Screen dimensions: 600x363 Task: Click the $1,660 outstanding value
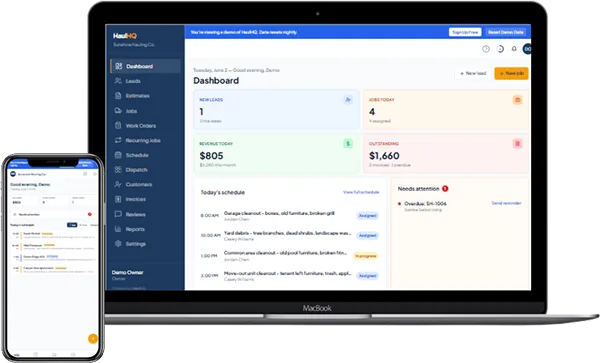[x=384, y=156]
